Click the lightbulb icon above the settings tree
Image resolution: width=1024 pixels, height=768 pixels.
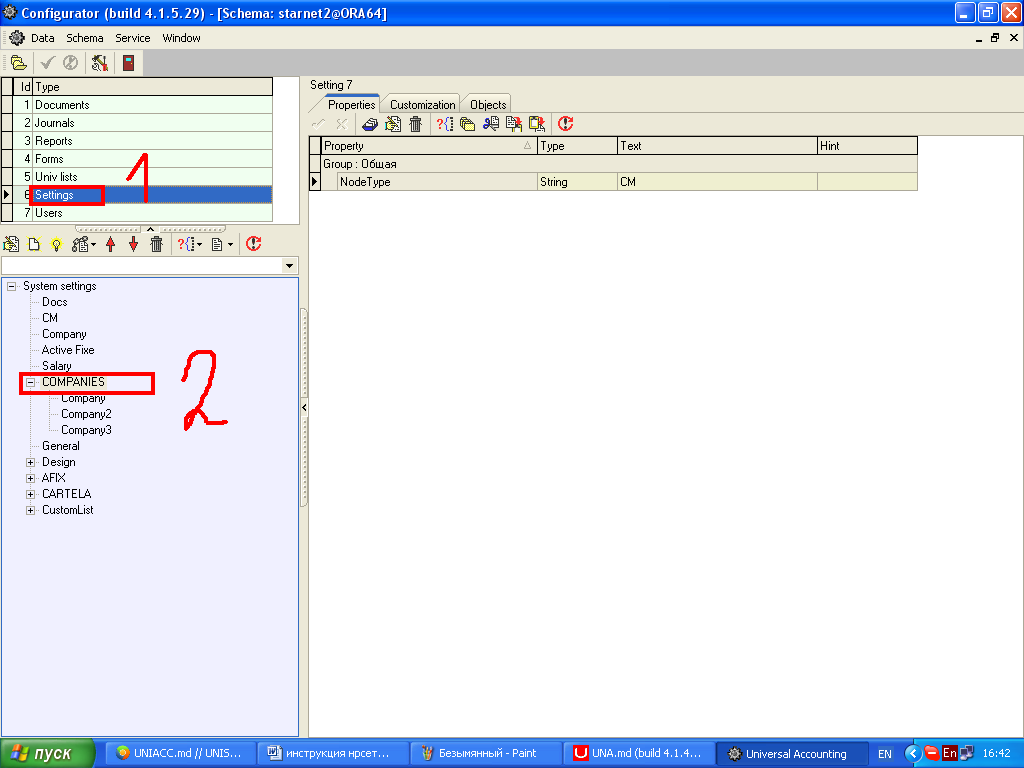(x=57, y=244)
